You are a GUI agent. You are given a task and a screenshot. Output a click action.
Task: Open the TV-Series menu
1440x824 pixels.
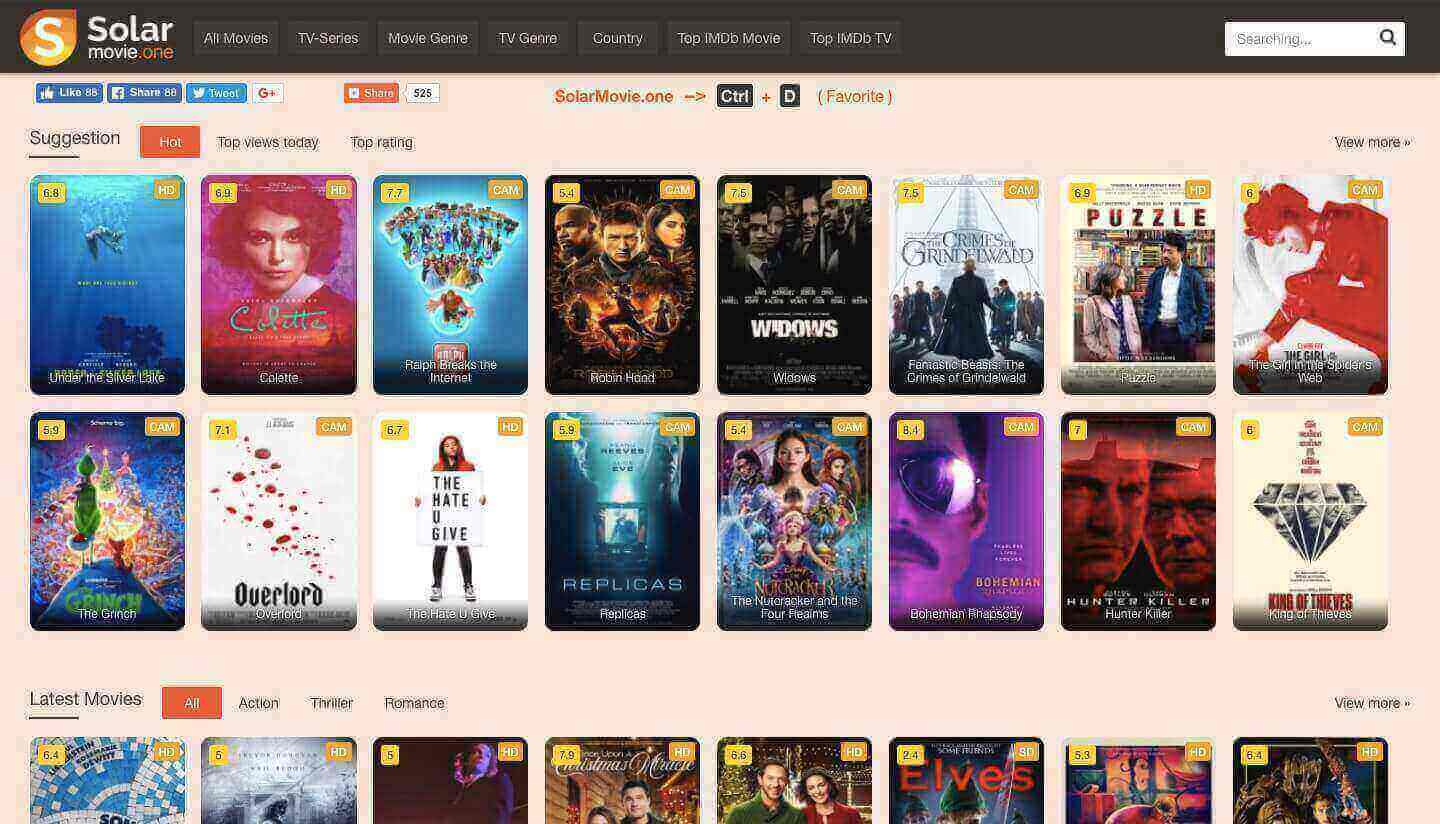pos(328,38)
